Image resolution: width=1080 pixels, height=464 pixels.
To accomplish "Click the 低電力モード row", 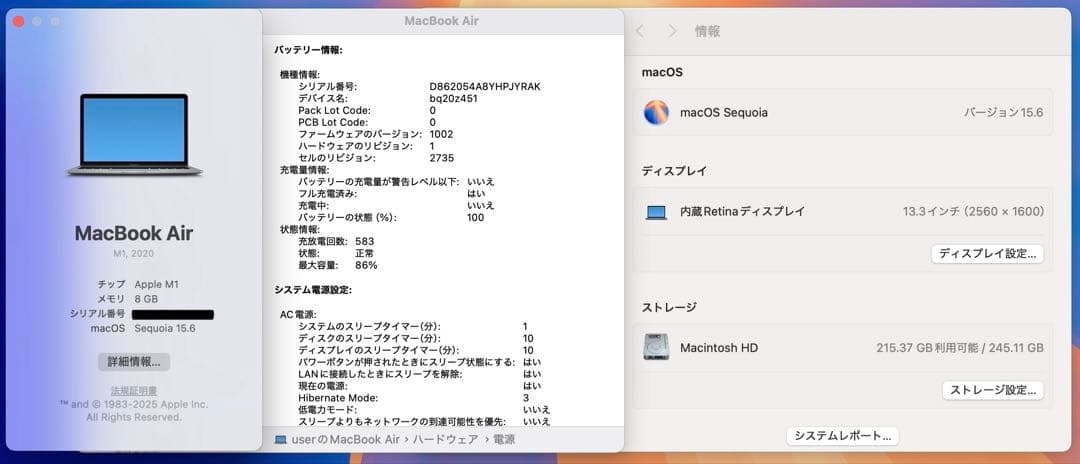I will (x=424, y=409).
